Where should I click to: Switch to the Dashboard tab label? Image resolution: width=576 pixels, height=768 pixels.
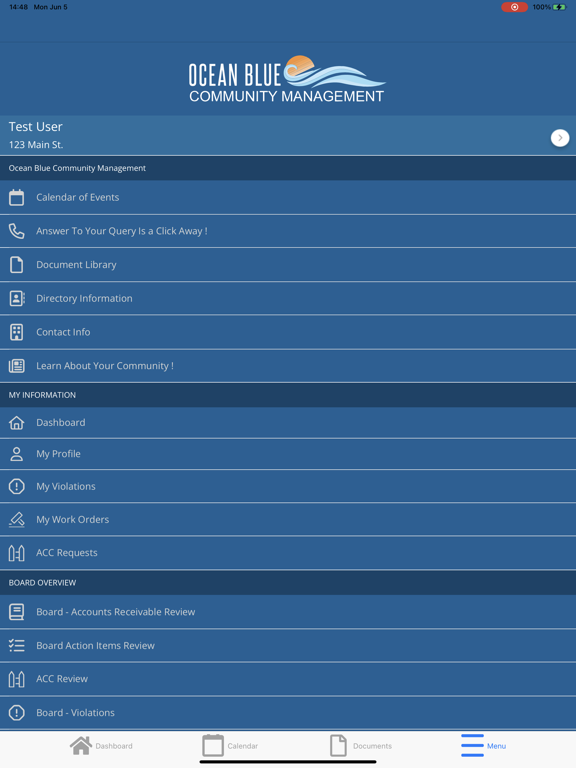point(114,746)
